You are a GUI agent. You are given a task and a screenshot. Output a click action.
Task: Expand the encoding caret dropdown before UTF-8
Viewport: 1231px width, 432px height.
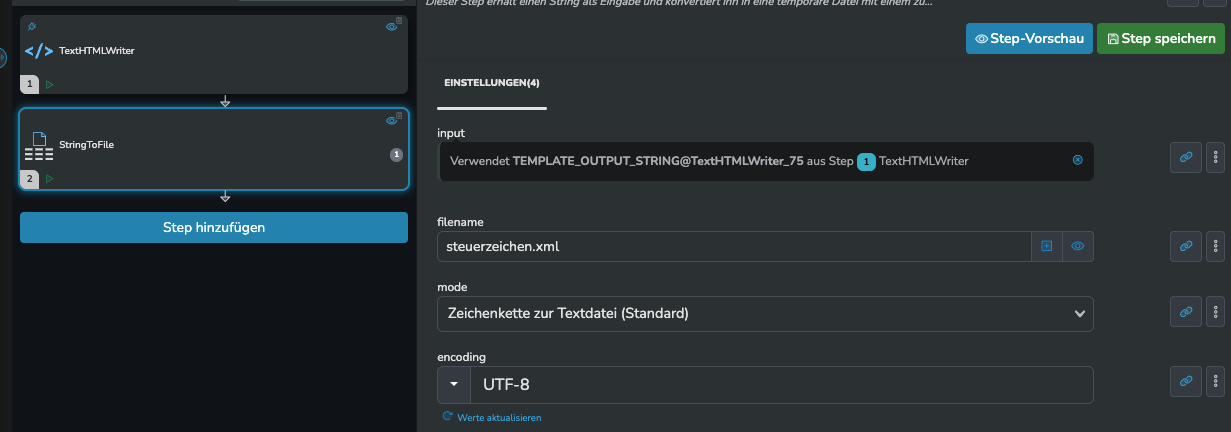454,385
